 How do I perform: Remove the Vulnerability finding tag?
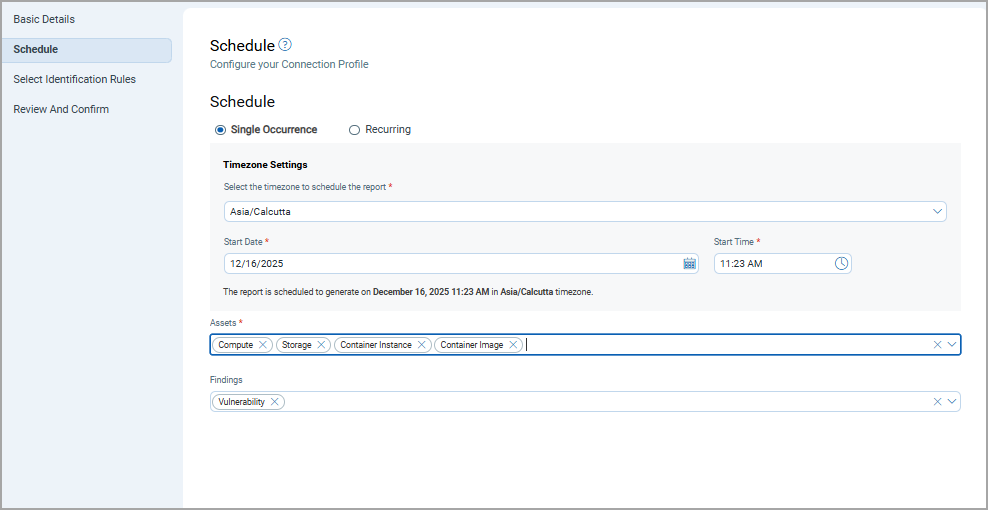click(274, 402)
